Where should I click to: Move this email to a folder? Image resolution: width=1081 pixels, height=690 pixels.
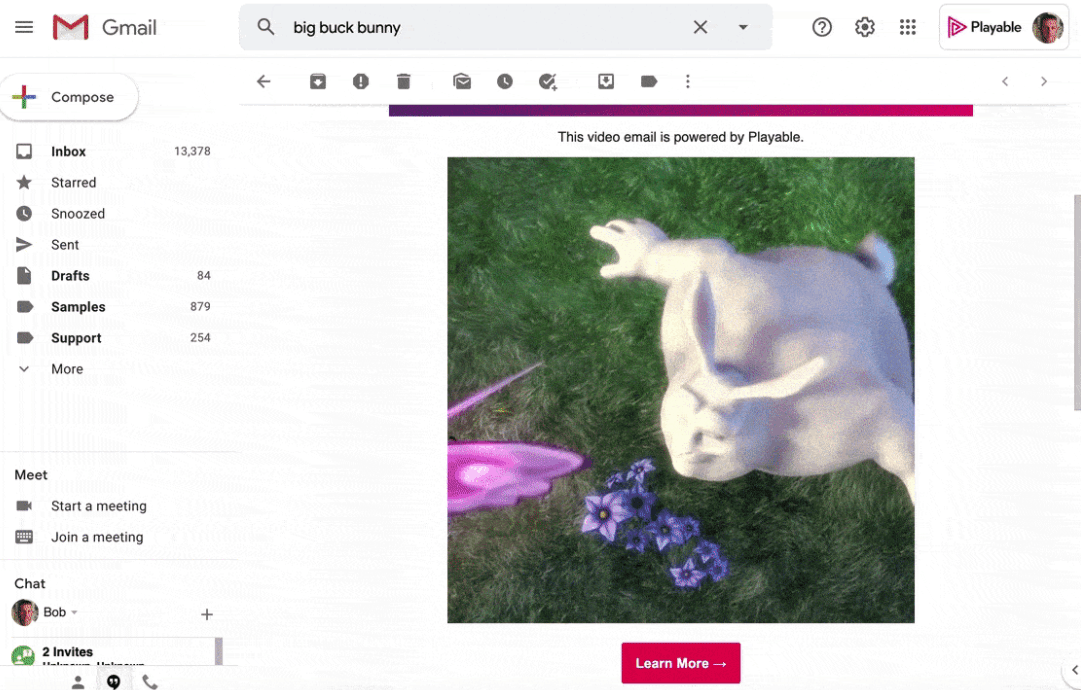[606, 81]
